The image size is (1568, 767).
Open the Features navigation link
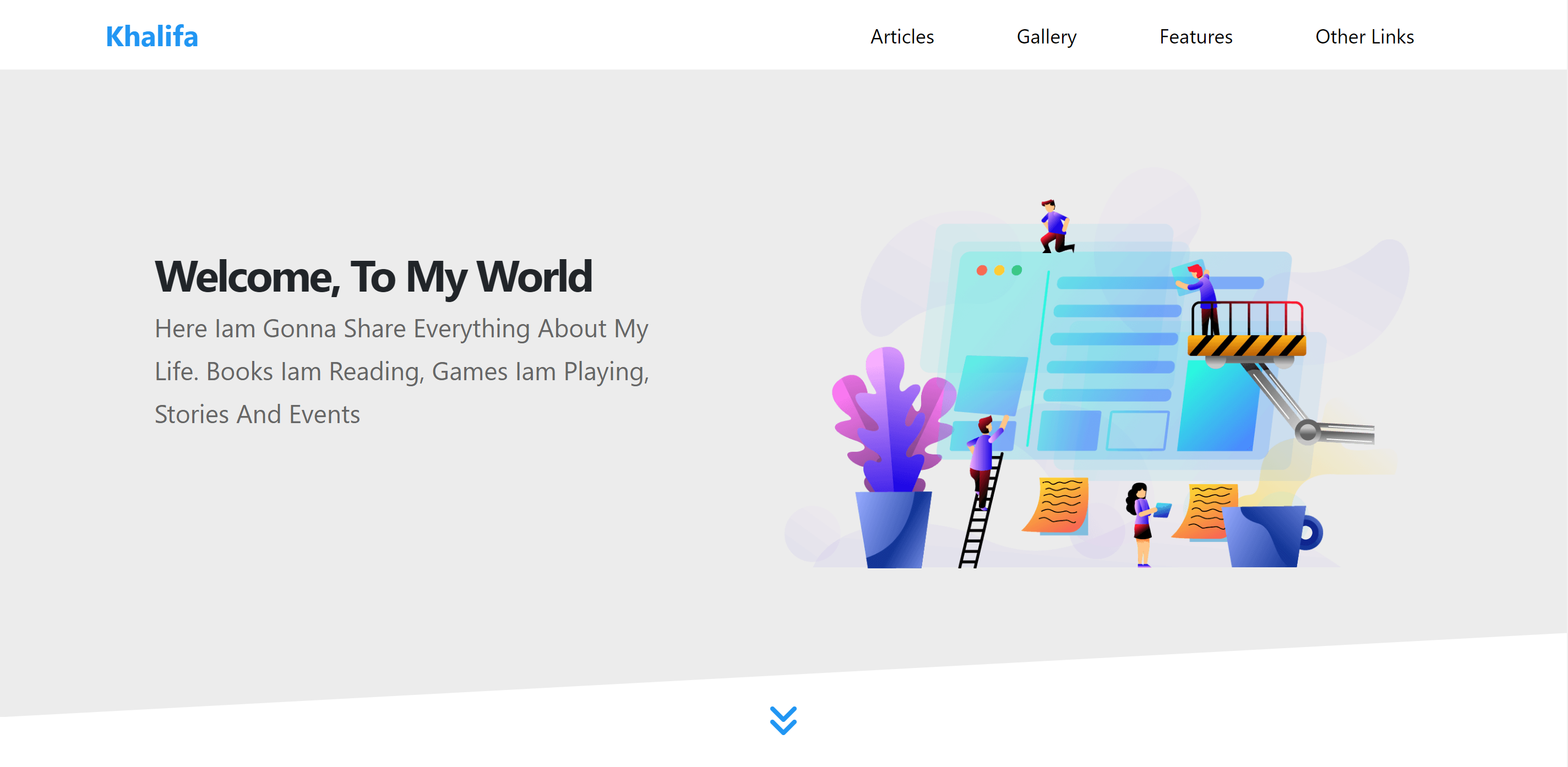pos(1195,36)
